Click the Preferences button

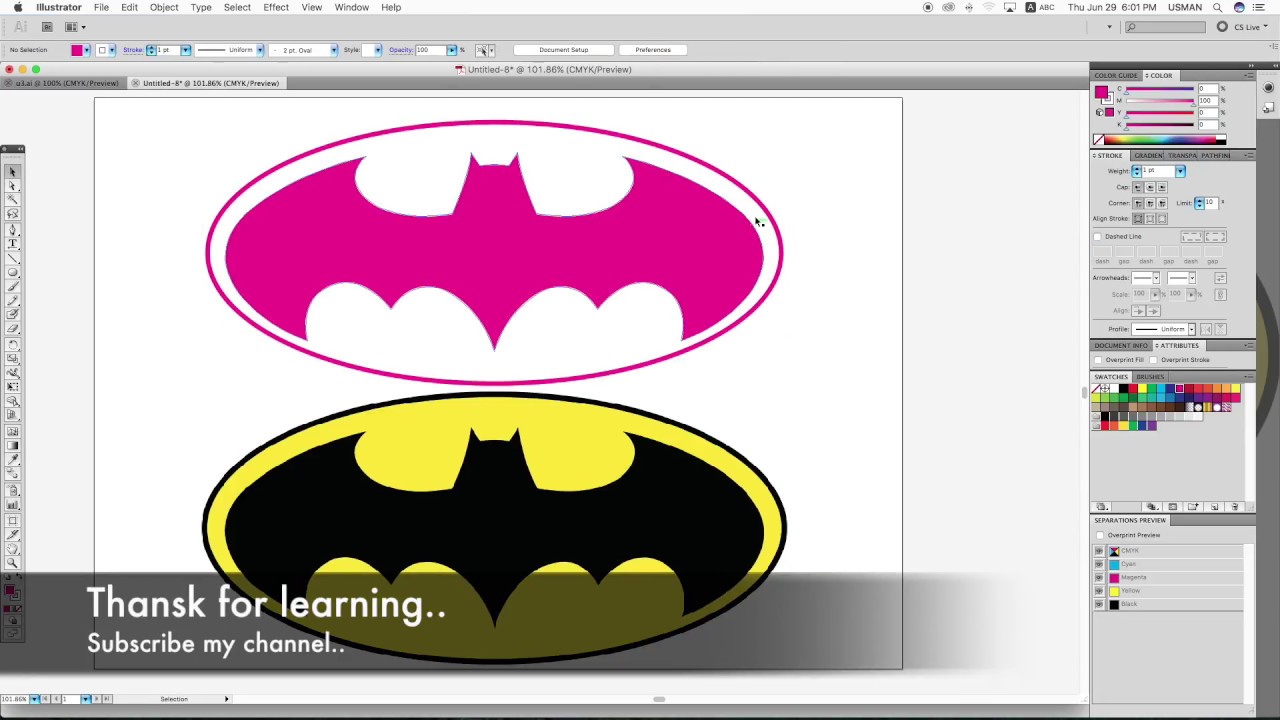point(653,50)
